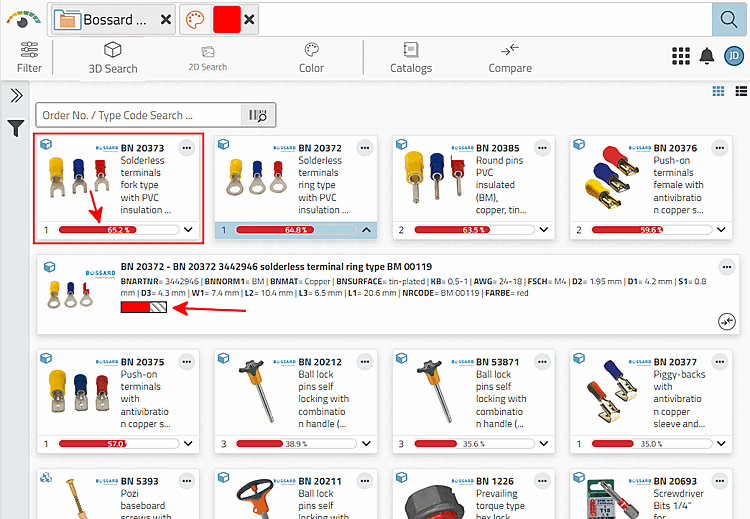Switch to list view

point(741,91)
